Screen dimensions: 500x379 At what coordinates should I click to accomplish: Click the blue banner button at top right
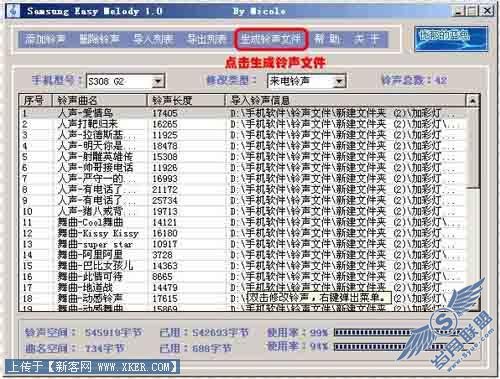[x=451, y=39]
